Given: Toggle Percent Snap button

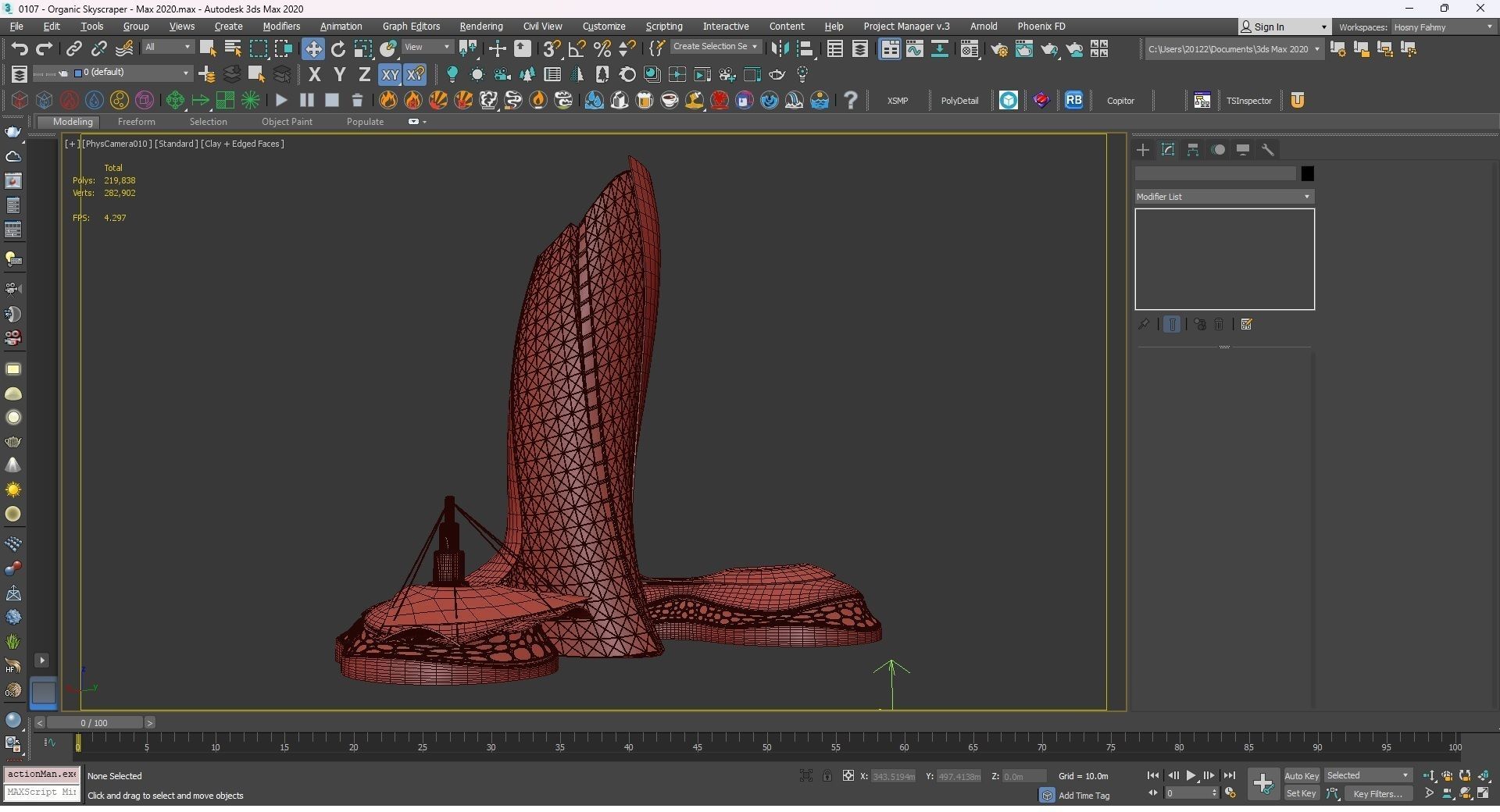Looking at the screenshot, I should pyautogui.click(x=602, y=49).
